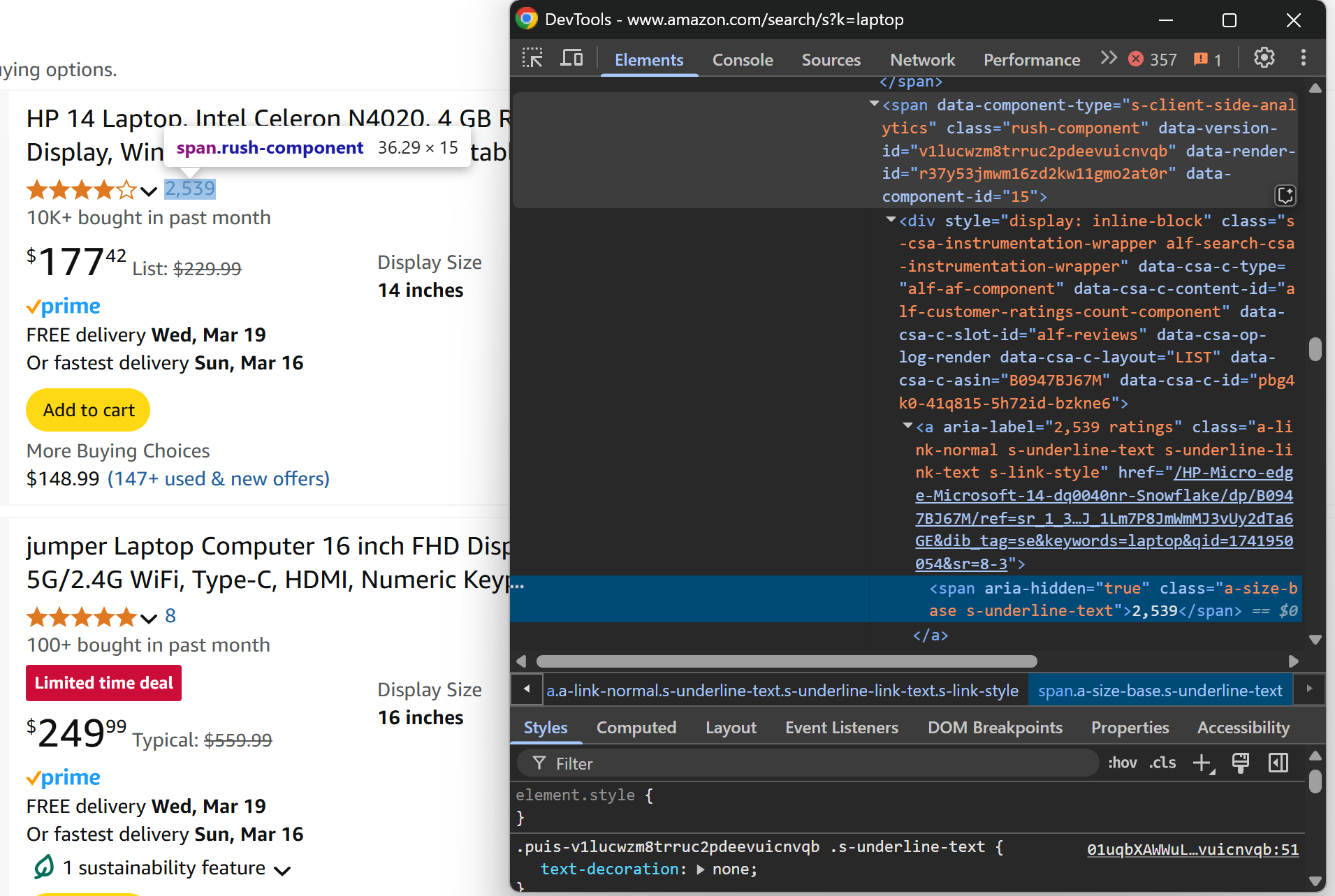Click the HP laptop star rating icons
The height and width of the screenshot is (896, 1335).
pos(81,189)
